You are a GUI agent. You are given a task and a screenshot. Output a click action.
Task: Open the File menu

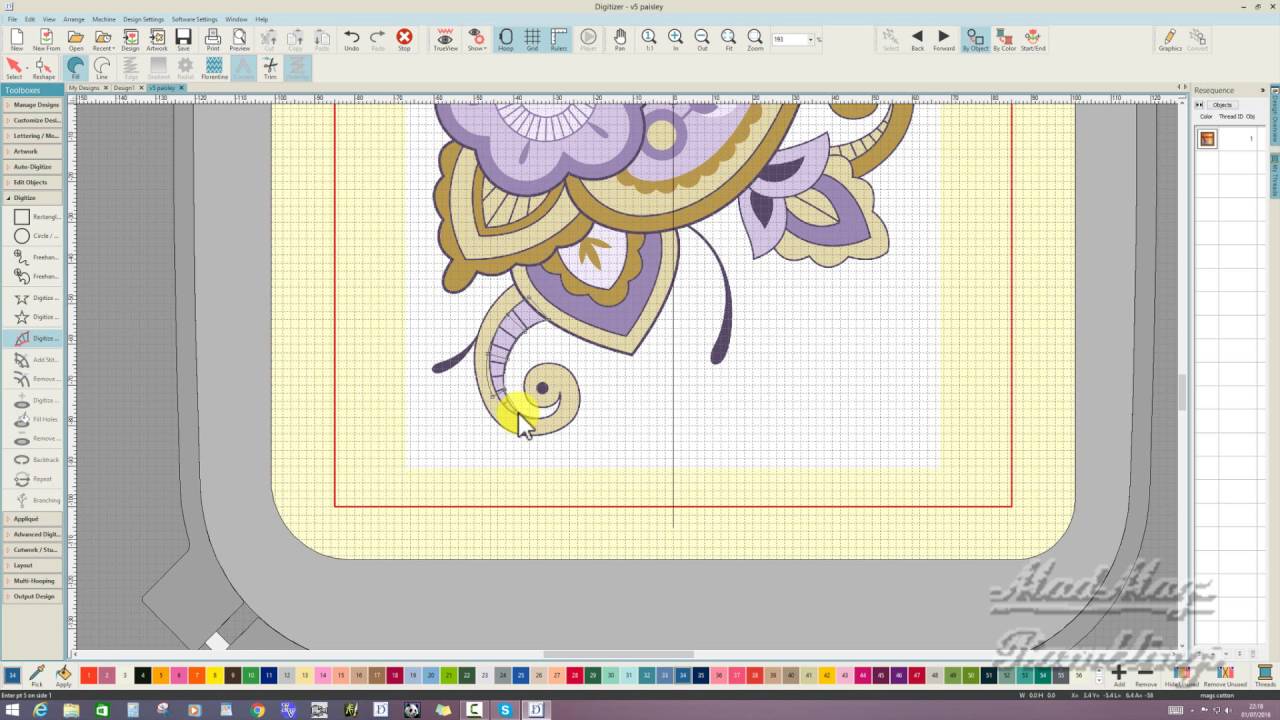tap(12, 19)
